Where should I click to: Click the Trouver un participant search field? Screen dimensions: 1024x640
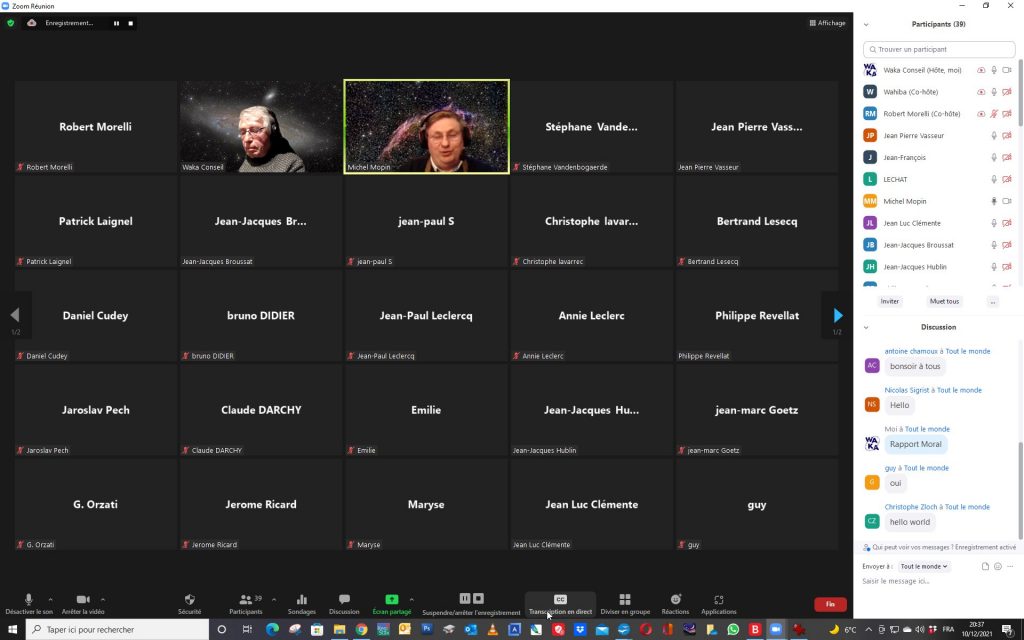click(938, 50)
